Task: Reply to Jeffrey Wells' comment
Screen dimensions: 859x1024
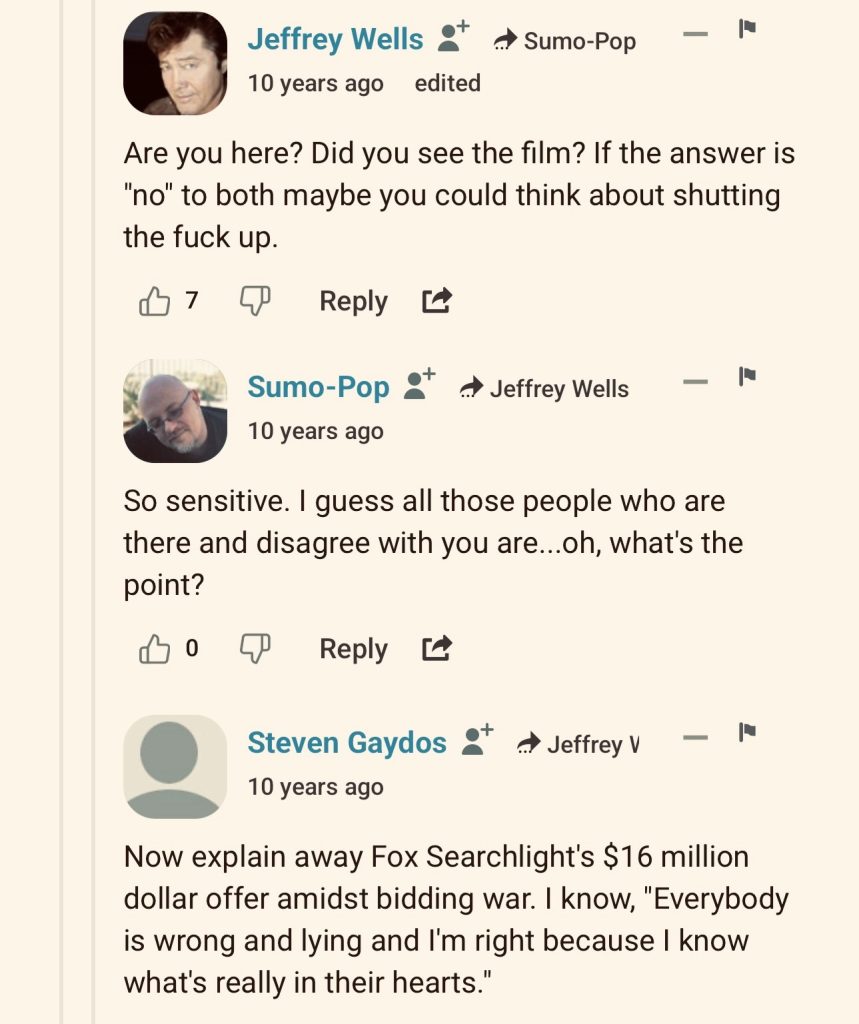Action: coord(353,301)
